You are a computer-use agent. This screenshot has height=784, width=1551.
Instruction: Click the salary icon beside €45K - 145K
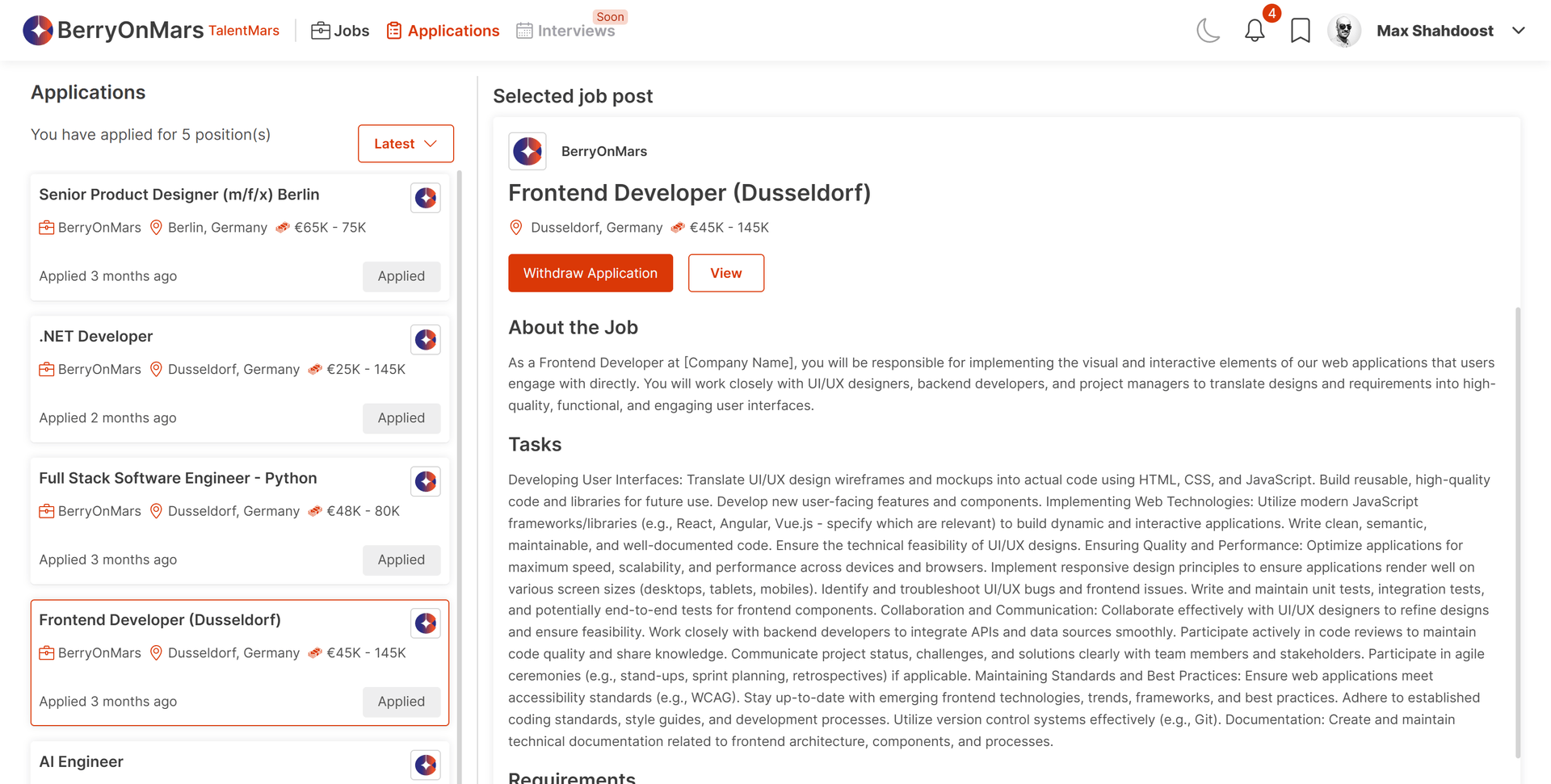[x=678, y=227]
